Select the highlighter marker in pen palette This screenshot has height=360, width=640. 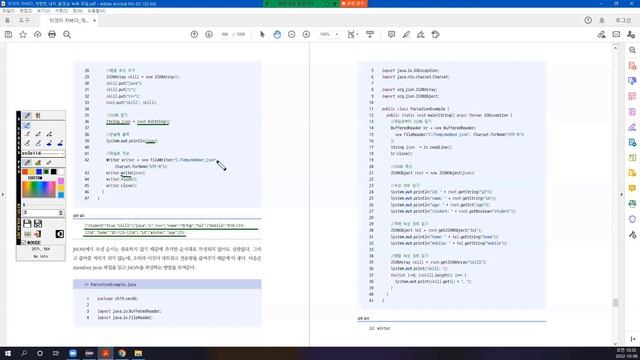click(x=38, y=163)
